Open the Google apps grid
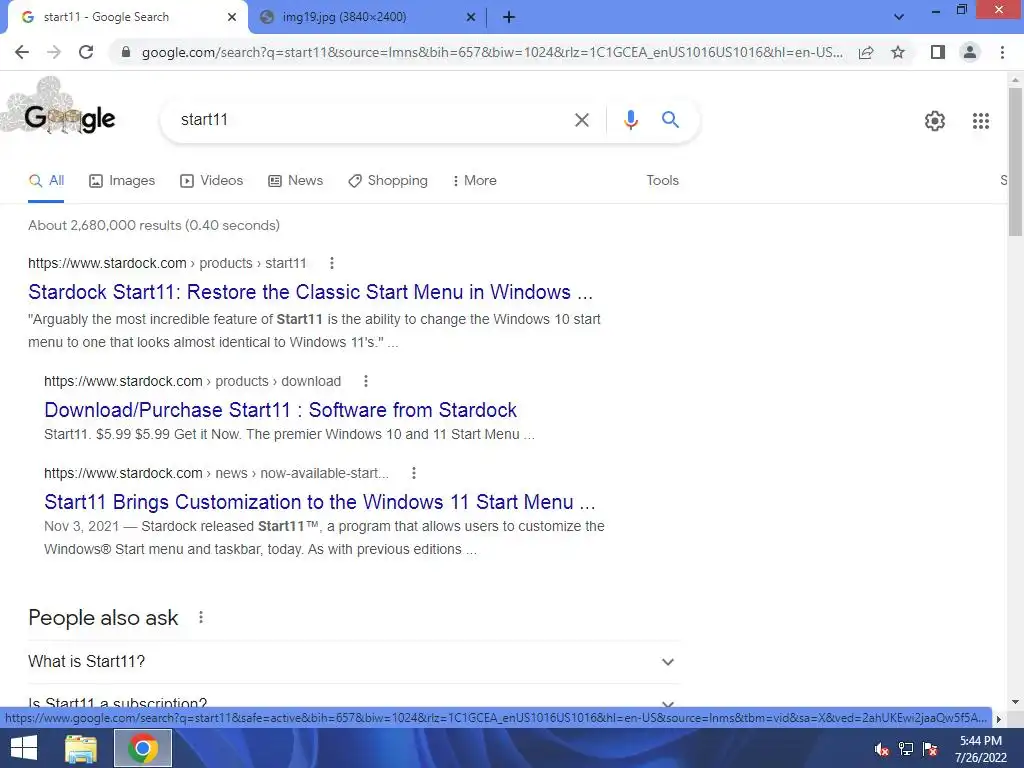 [981, 121]
